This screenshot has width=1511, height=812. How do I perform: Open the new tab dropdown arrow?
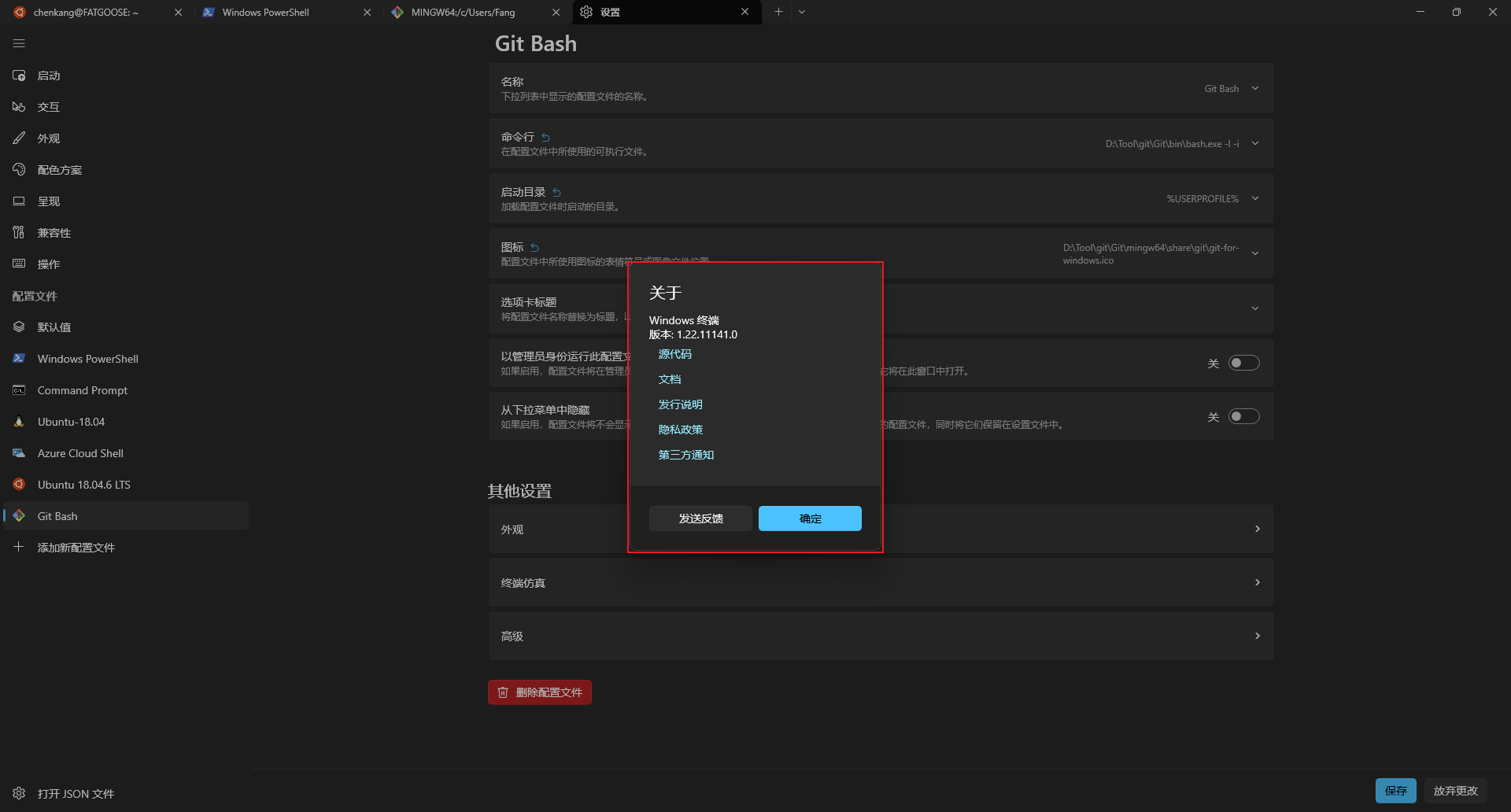click(802, 12)
